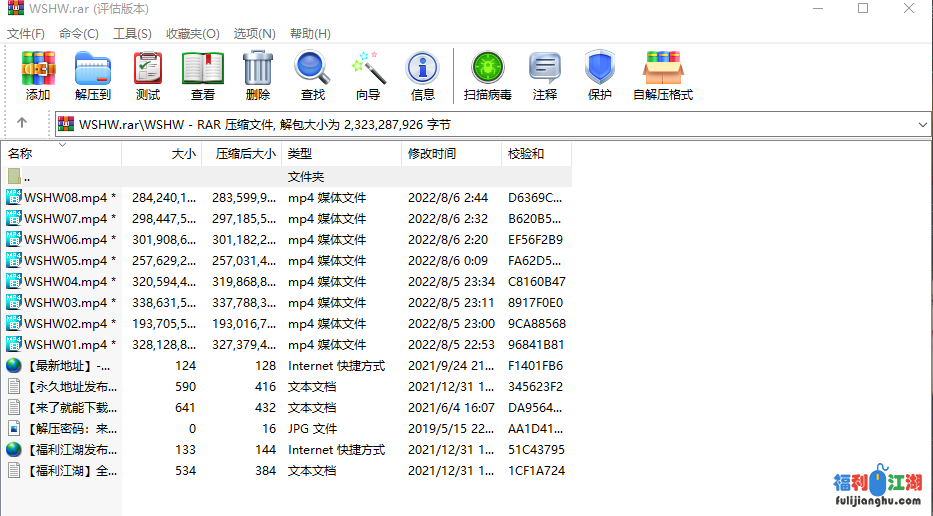Start Virus Scan (扫描病毒) tool
This screenshot has height=516, width=933.
point(487,75)
